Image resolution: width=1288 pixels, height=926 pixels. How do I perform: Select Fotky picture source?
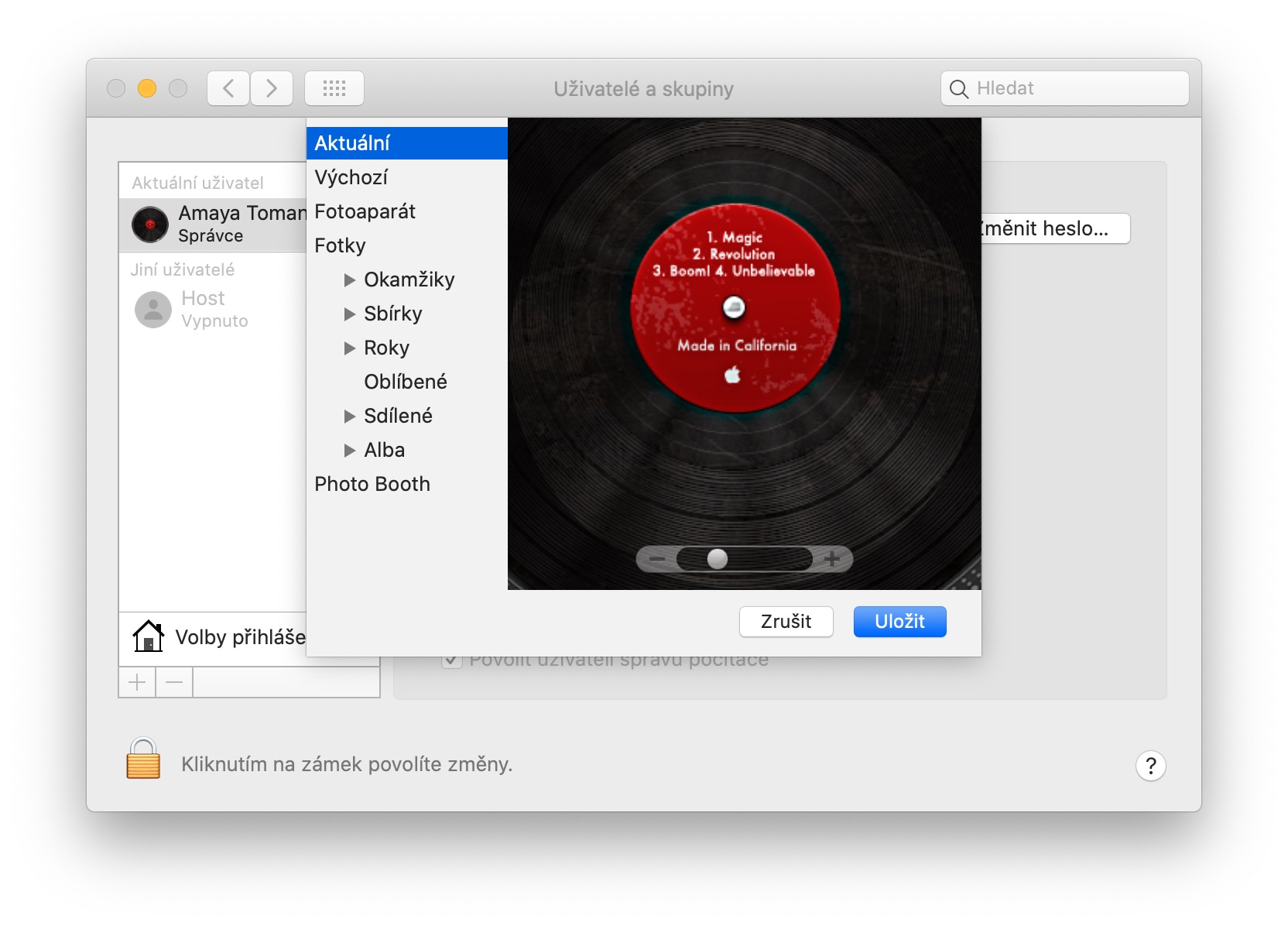click(x=407, y=245)
